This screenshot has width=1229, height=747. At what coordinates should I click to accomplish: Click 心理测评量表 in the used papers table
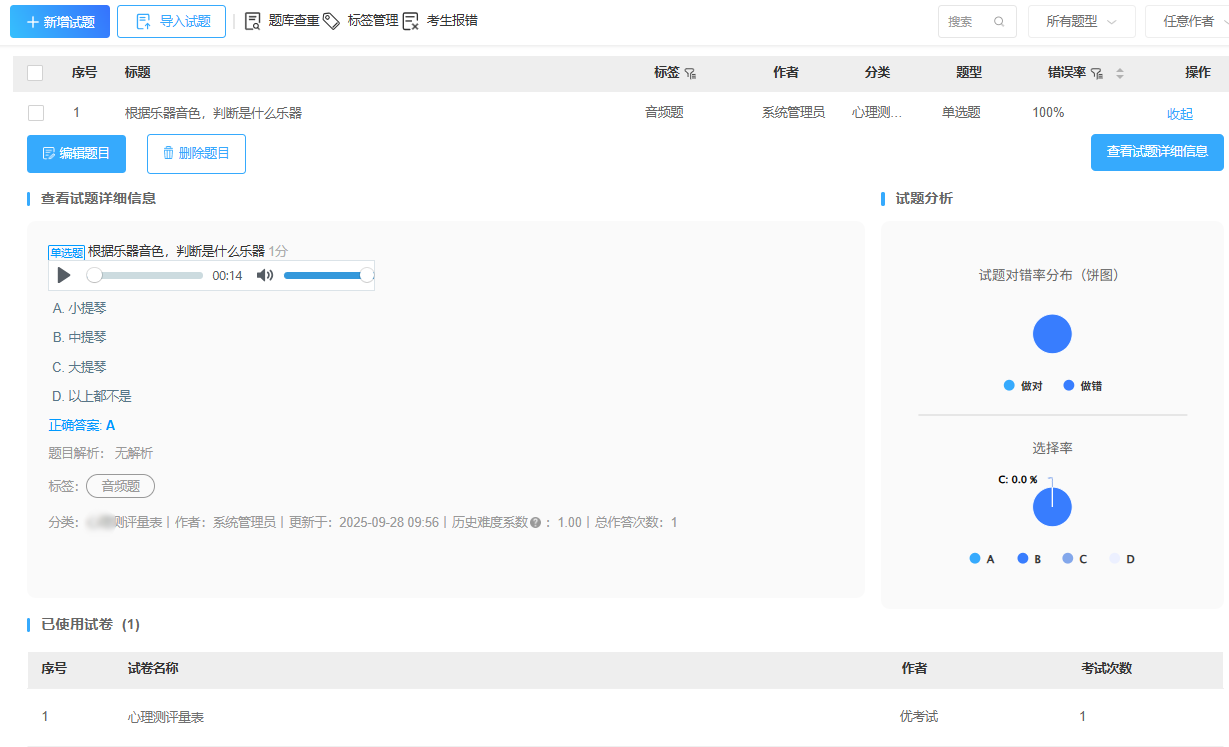(166, 717)
